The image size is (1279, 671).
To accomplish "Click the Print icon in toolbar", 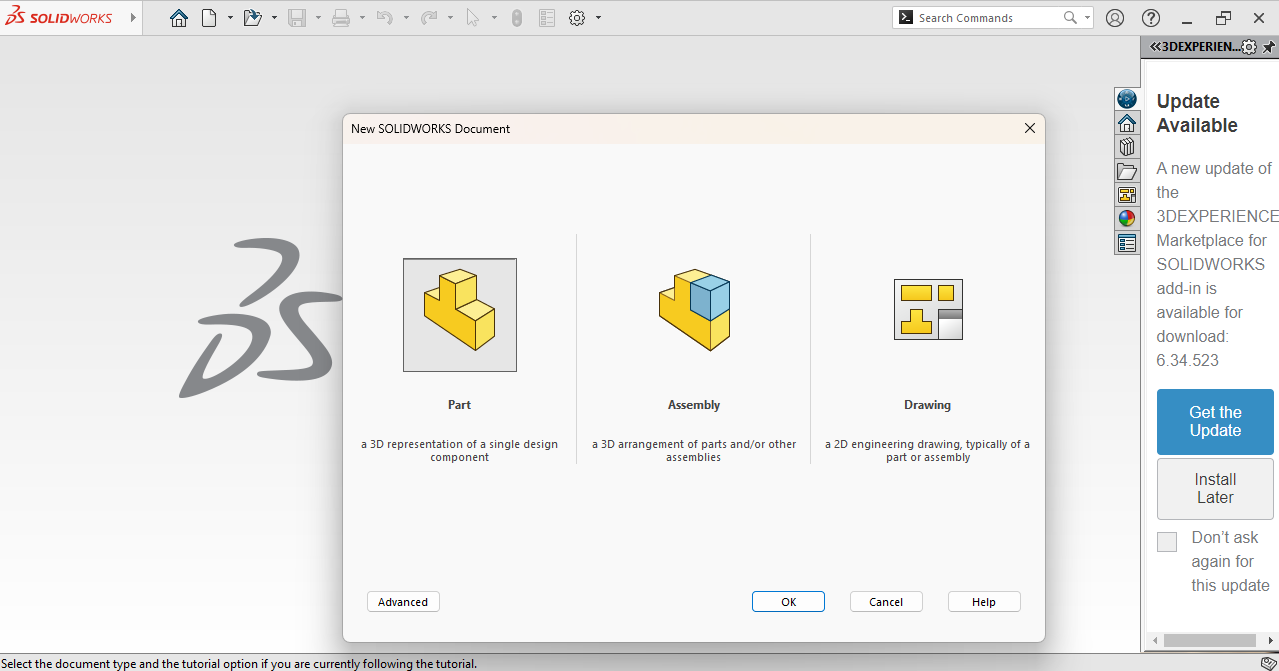I will [341, 18].
